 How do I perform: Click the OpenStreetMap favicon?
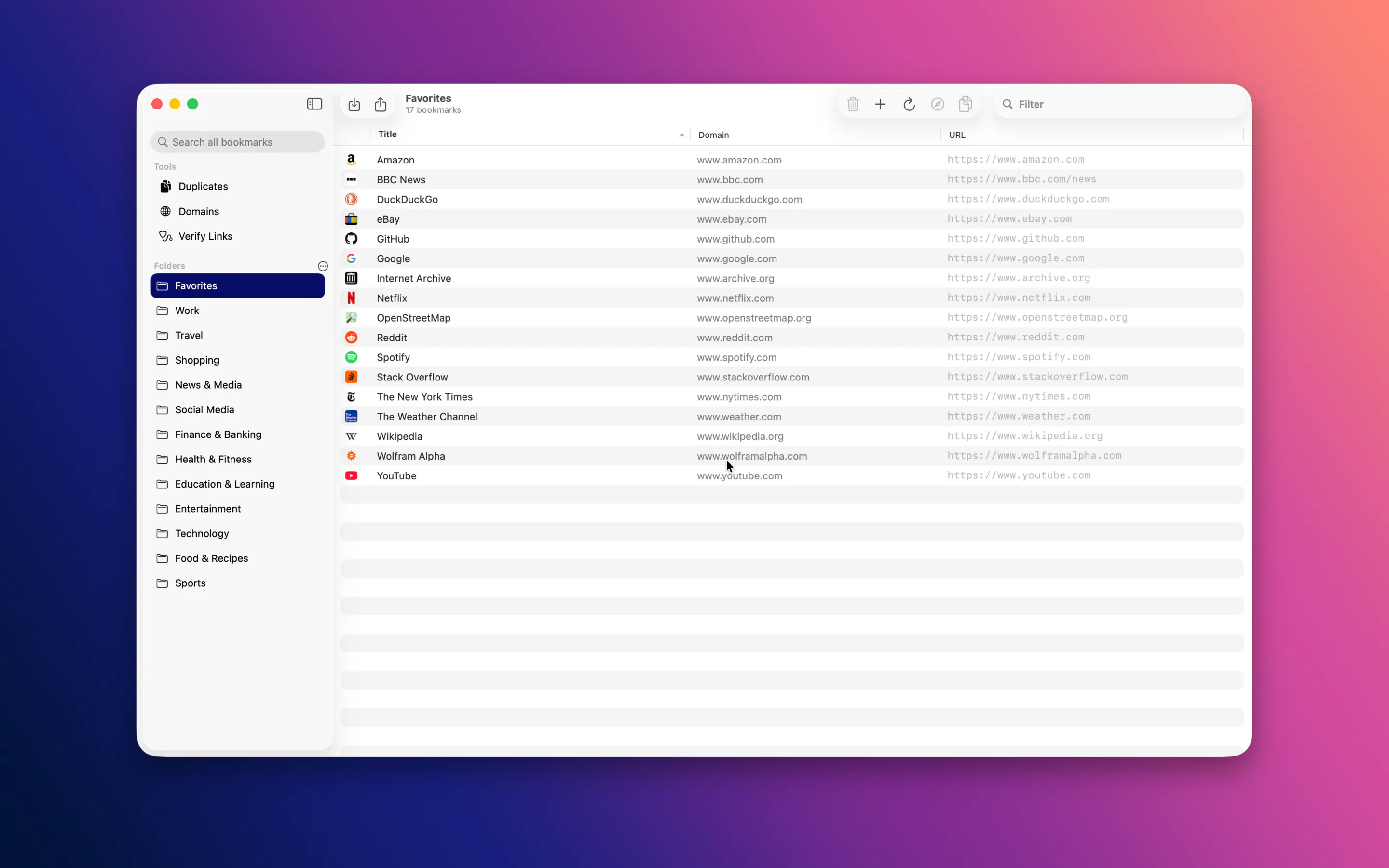[351, 317]
